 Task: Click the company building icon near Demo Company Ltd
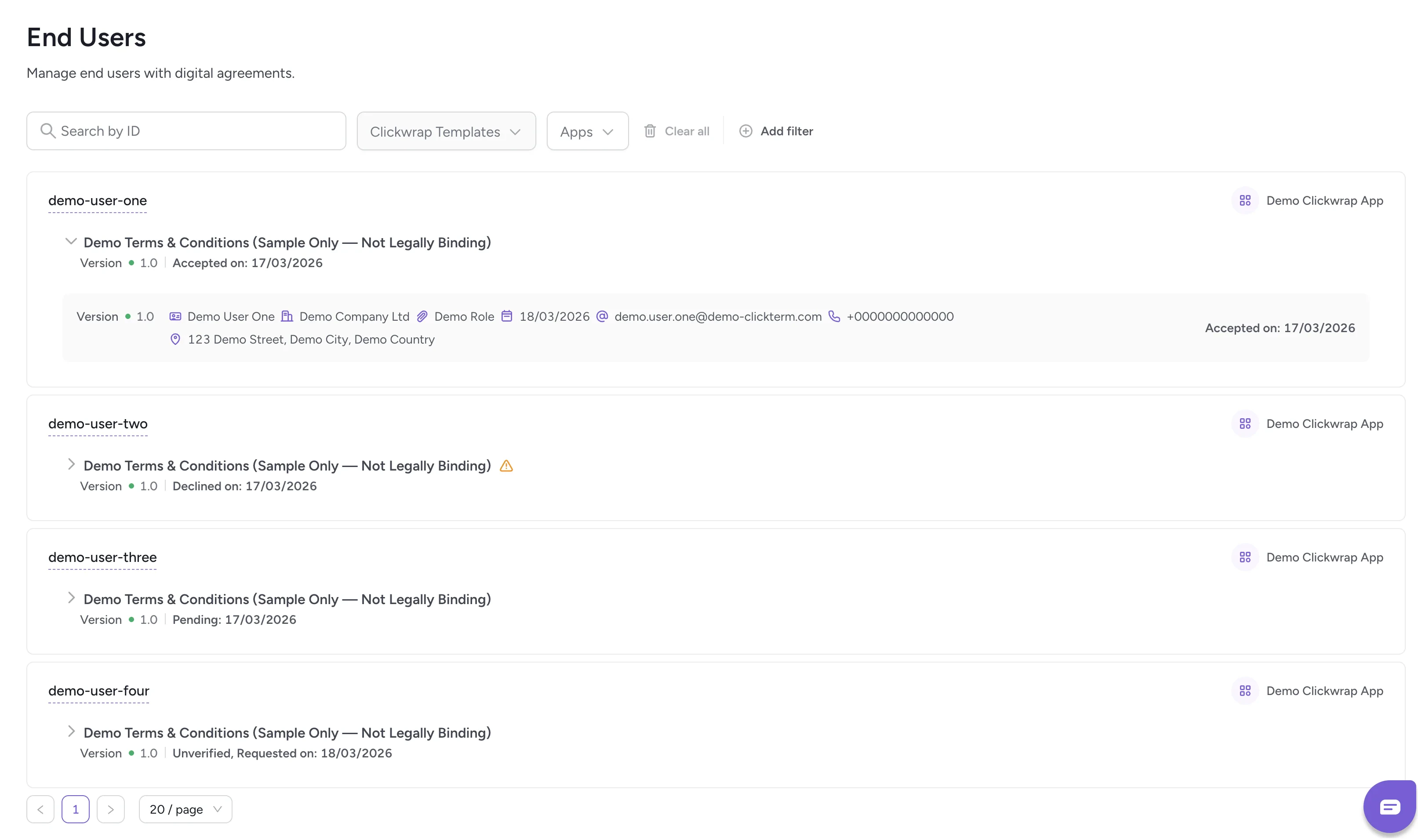287,316
